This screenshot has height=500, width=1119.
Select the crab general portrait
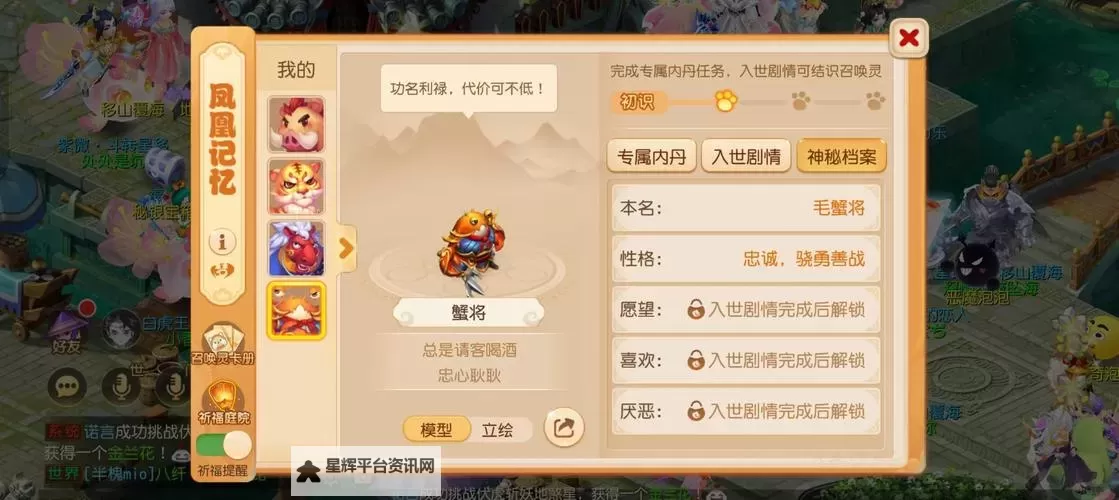pyautogui.click(x=295, y=310)
